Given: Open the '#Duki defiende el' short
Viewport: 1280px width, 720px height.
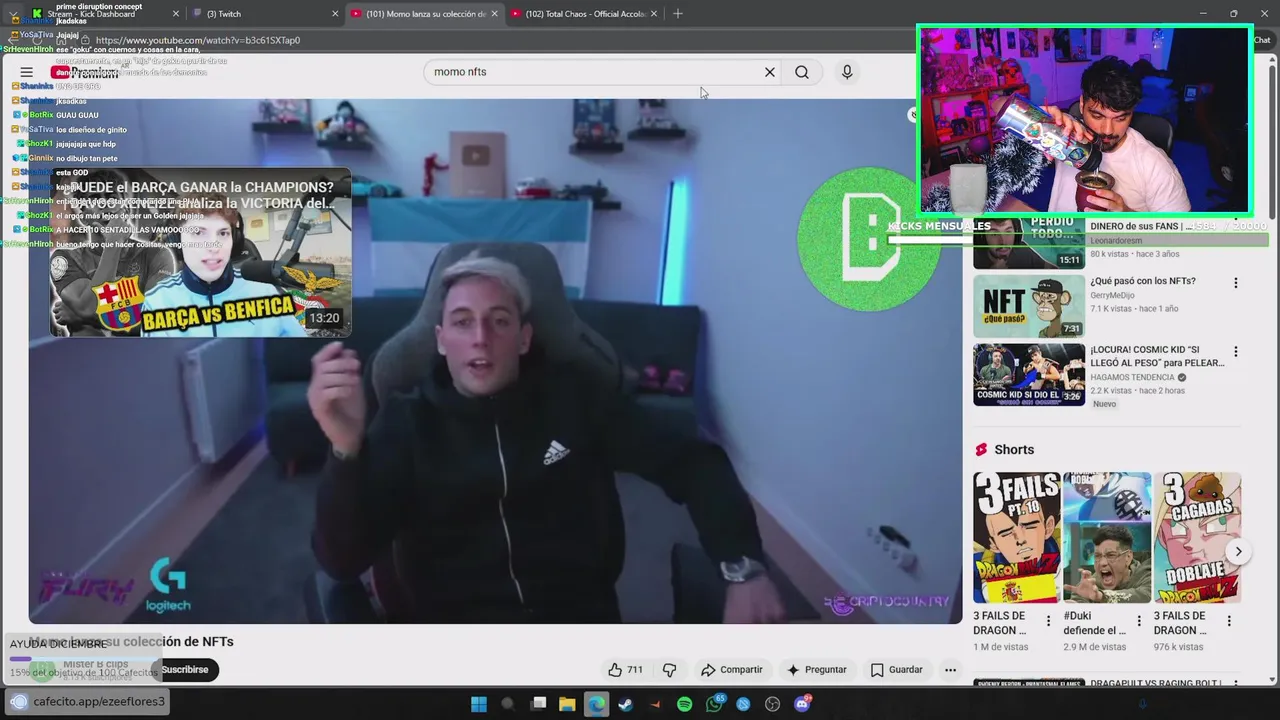Looking at the screenshot, I should click(x=1107, y=538).
